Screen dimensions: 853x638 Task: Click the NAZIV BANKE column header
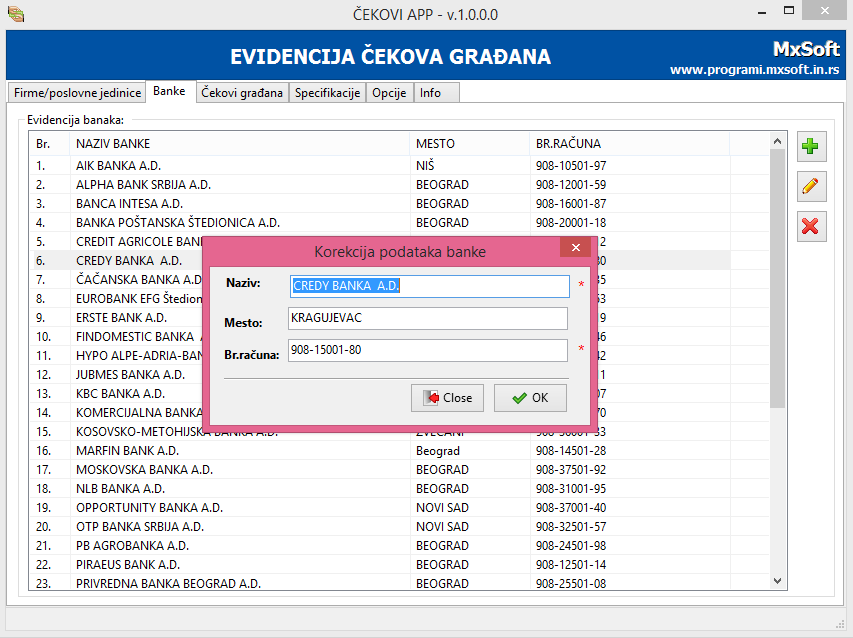pyautogui.click(x=239, y=144)
